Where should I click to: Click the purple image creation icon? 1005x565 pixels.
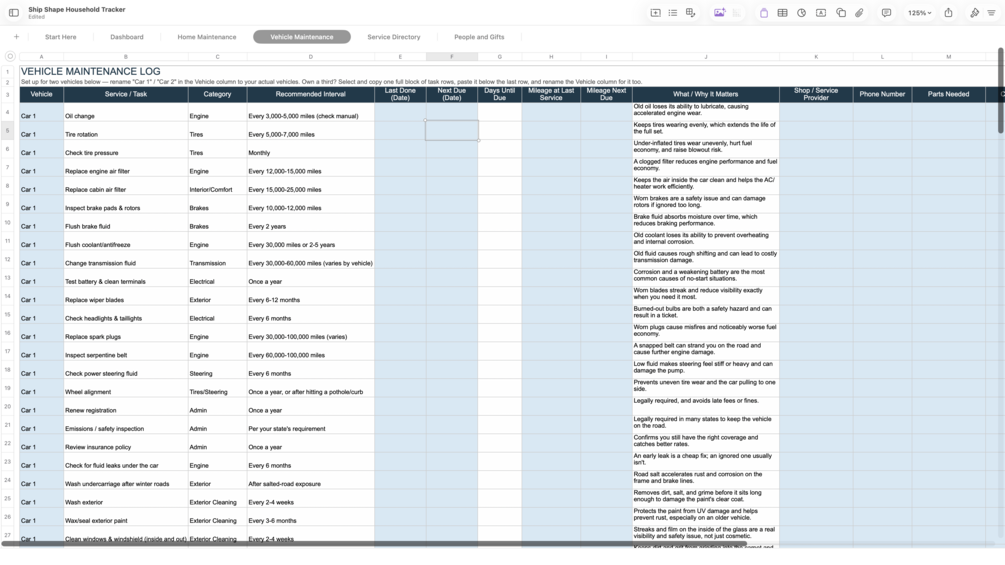[719, 13]
